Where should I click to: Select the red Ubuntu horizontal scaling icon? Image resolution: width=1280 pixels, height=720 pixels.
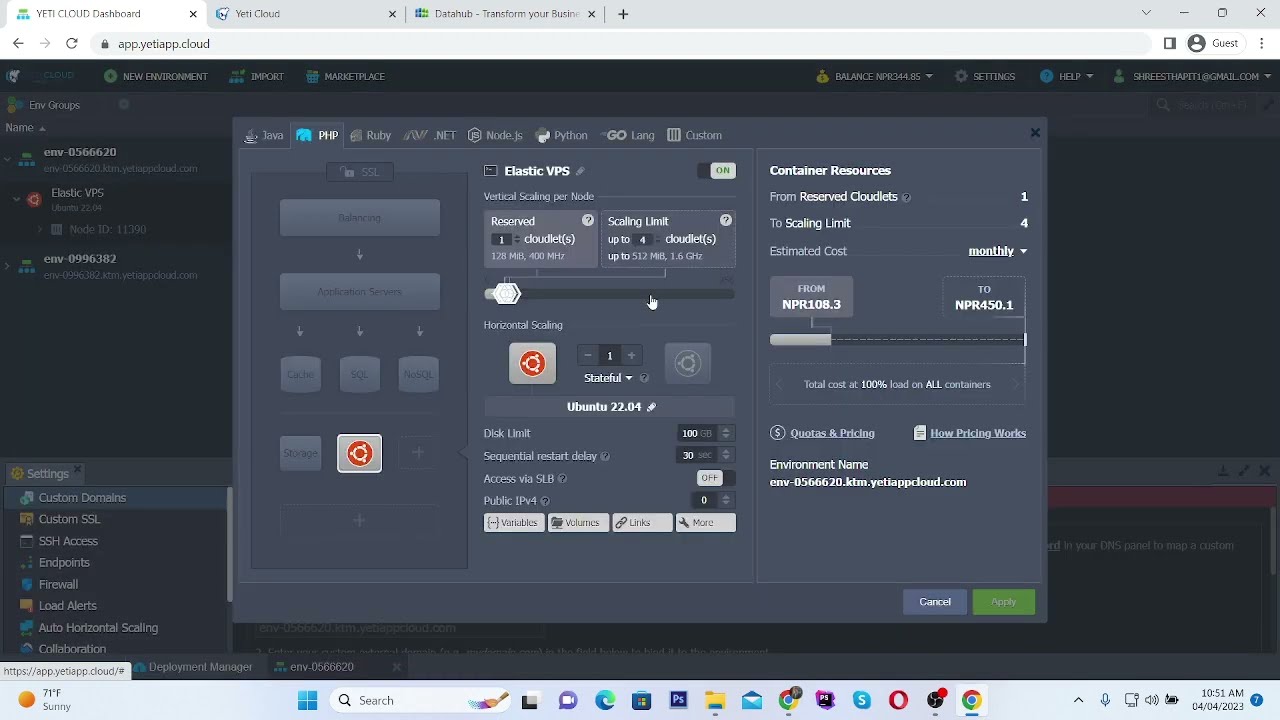point(532,363)
